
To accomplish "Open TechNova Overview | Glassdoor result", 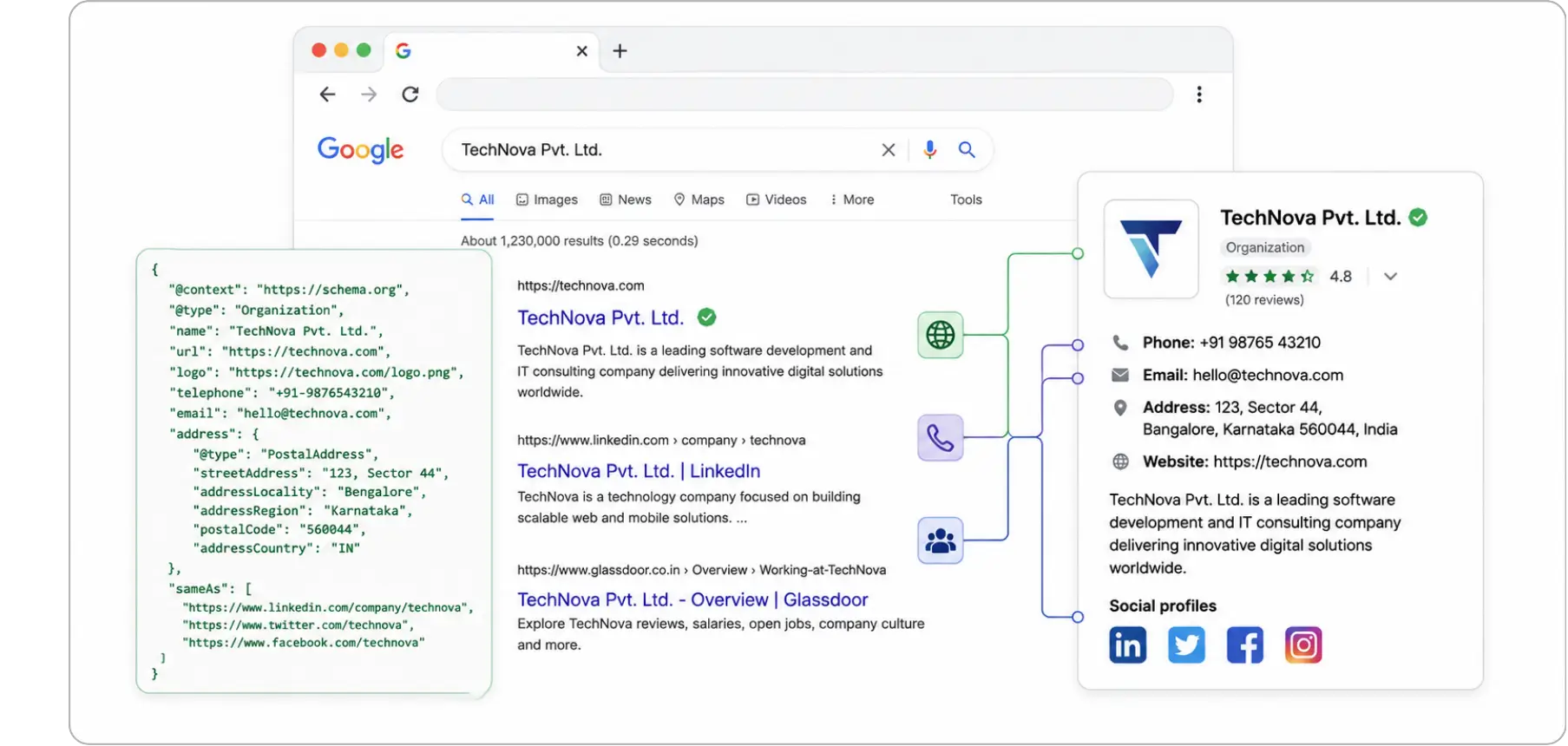I will 692,599.
